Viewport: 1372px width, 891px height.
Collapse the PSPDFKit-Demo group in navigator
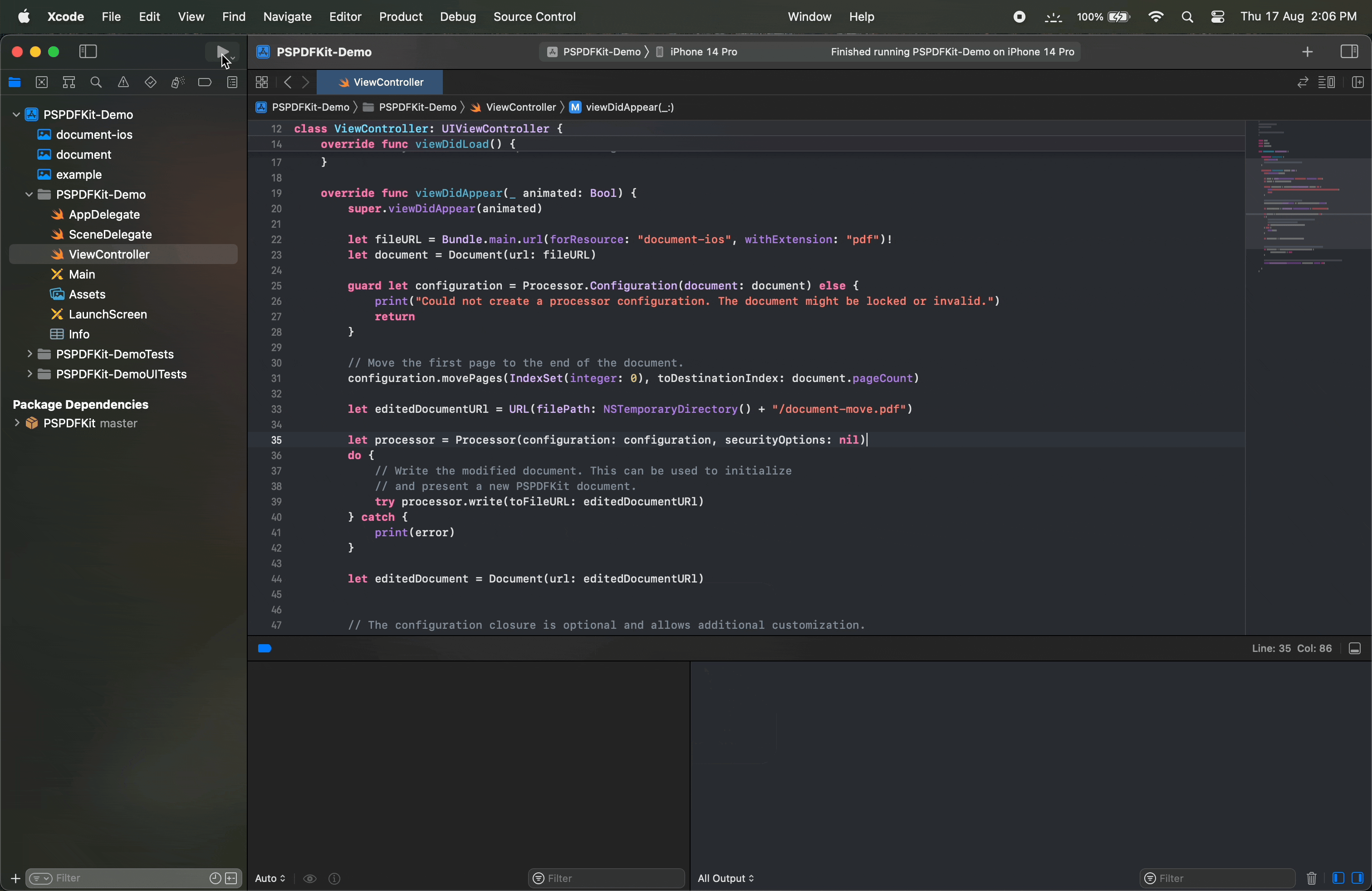(30, 194)
